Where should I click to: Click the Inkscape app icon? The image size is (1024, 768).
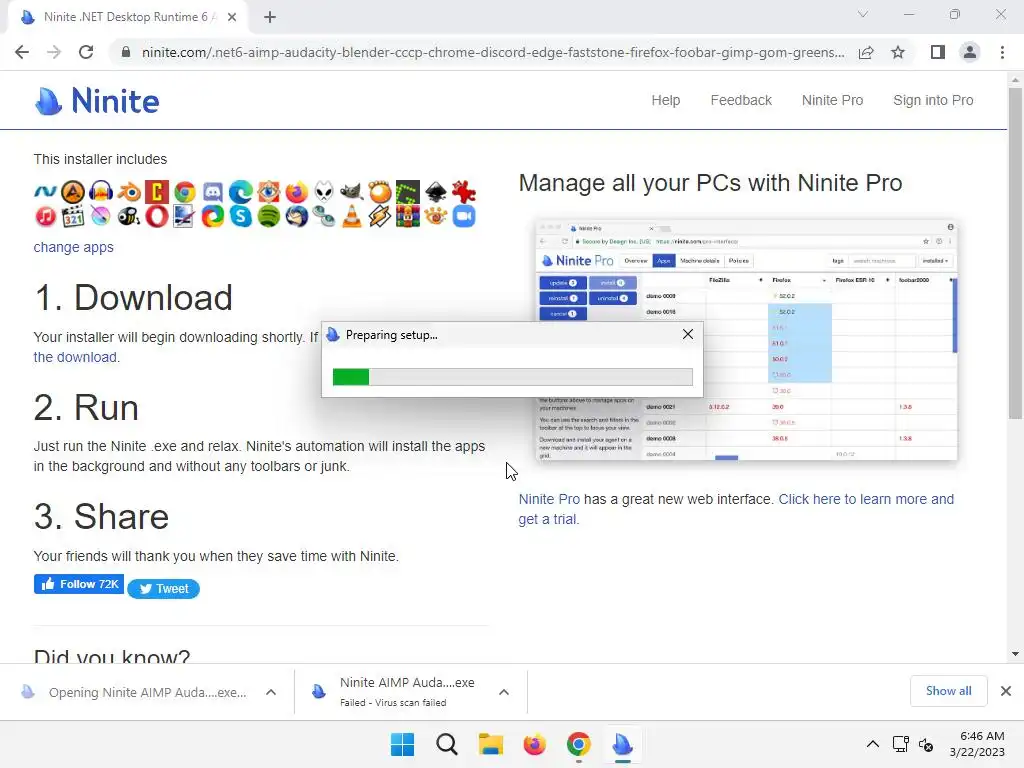[x=436, y=192]
